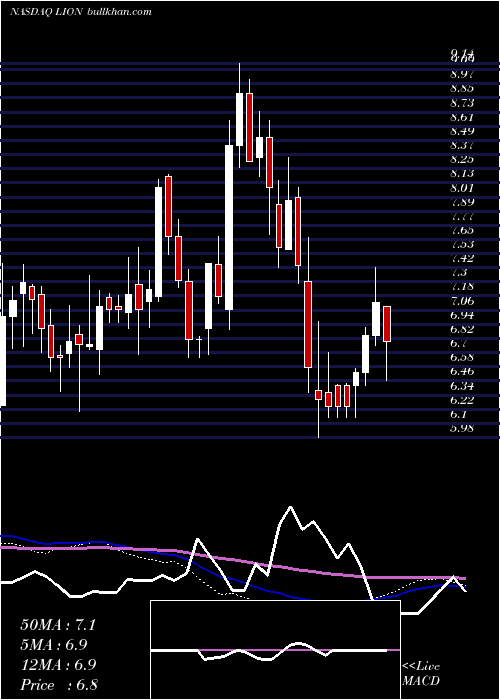Screen dimensions: 500x700
Task: Select the 7.65 price axis label
Action: (462, 230)
